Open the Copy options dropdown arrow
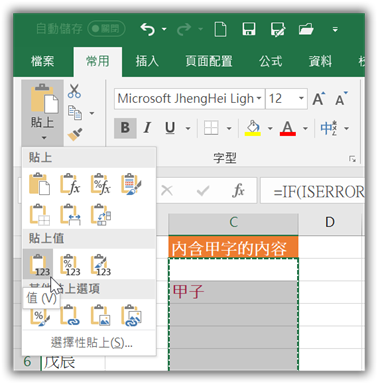Screen dimensions: 378x384 (92, 113)
